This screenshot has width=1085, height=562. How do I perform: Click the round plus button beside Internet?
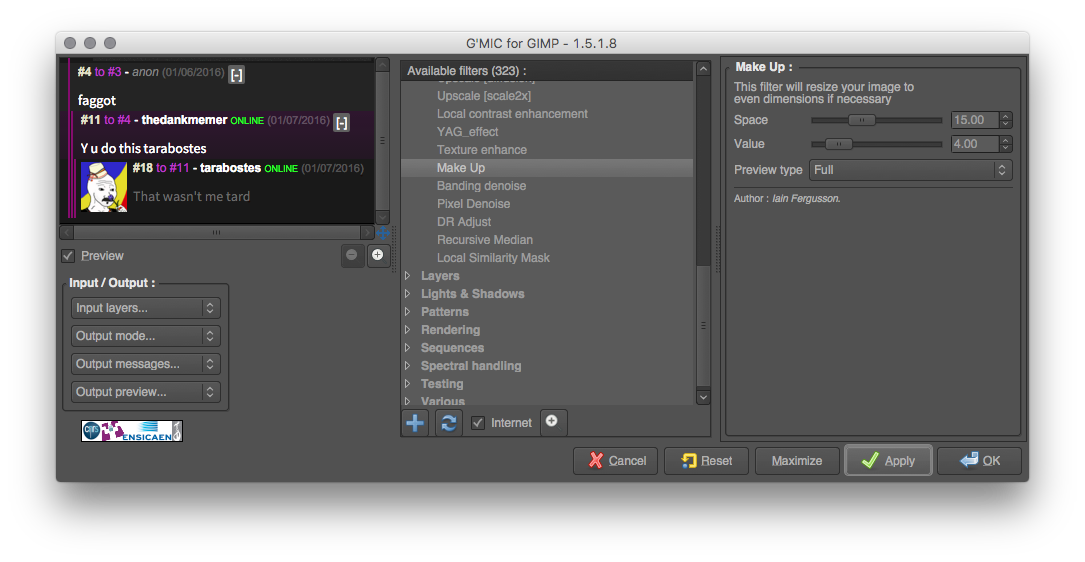click(552, 422)
